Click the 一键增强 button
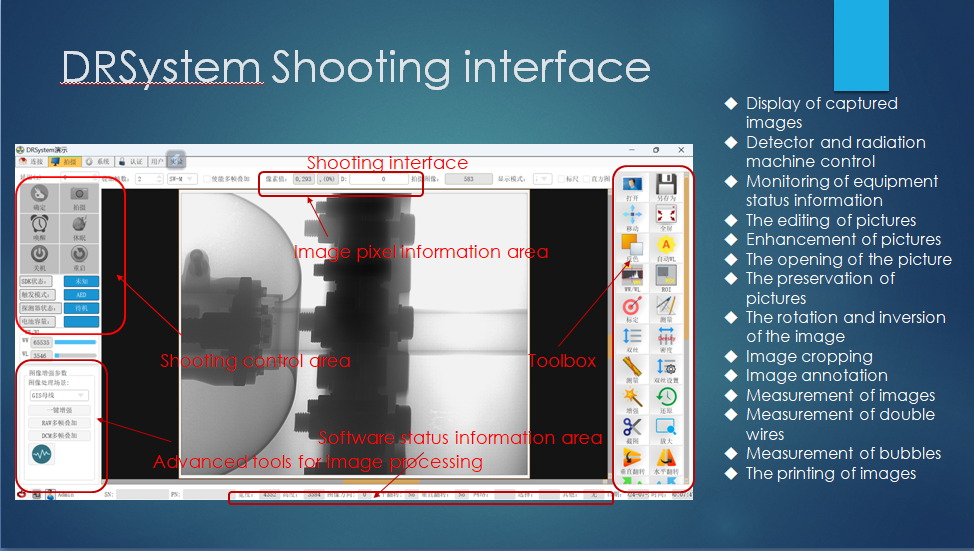974x551 pixels. click(x=60, y=410)
